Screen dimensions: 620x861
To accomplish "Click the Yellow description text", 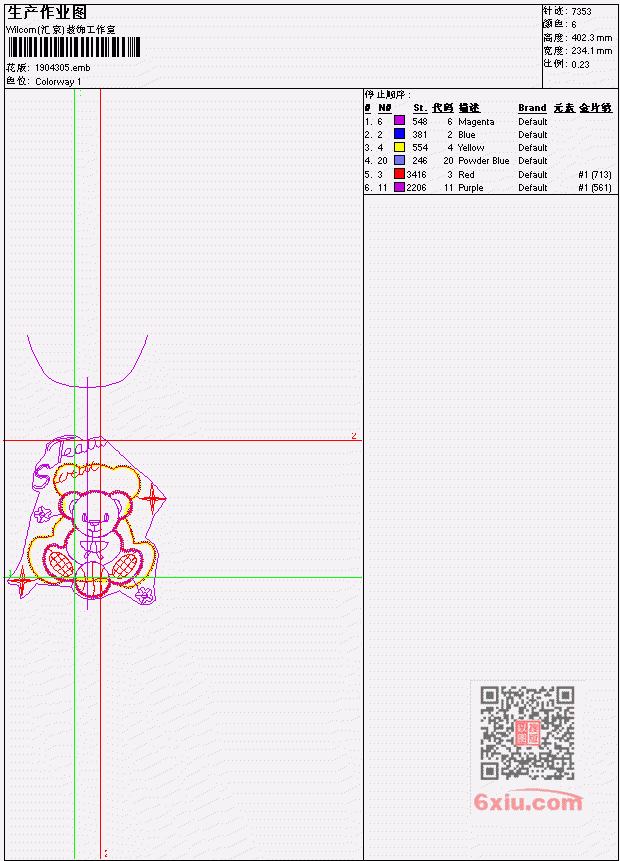I will (x=471, y=148).
